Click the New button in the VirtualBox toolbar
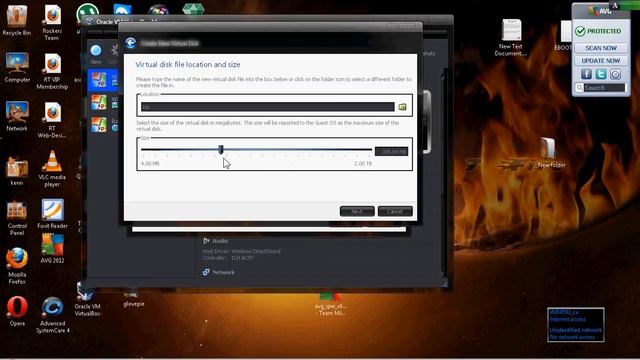This screenshot has width=640, height=360. [x=96, y=54]
